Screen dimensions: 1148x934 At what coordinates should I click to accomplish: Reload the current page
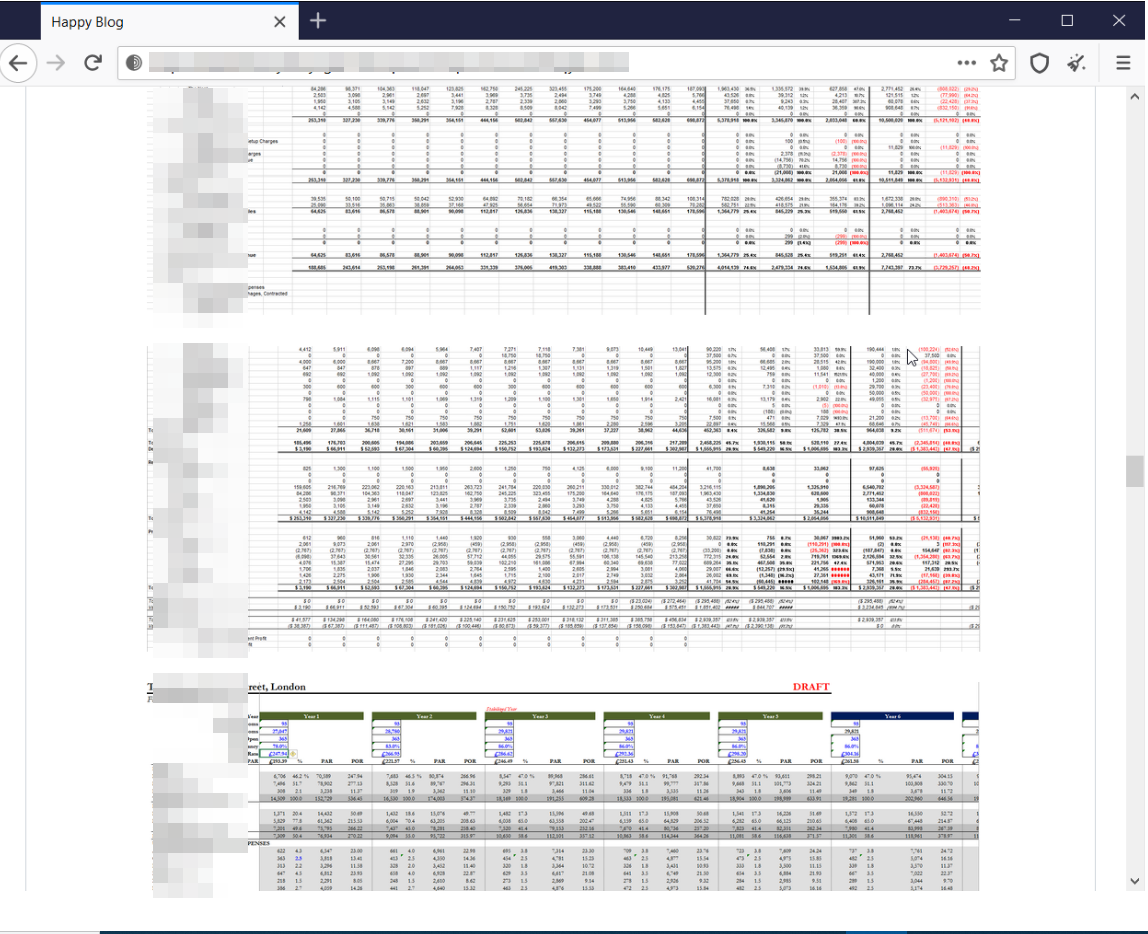tap(93, 63)
